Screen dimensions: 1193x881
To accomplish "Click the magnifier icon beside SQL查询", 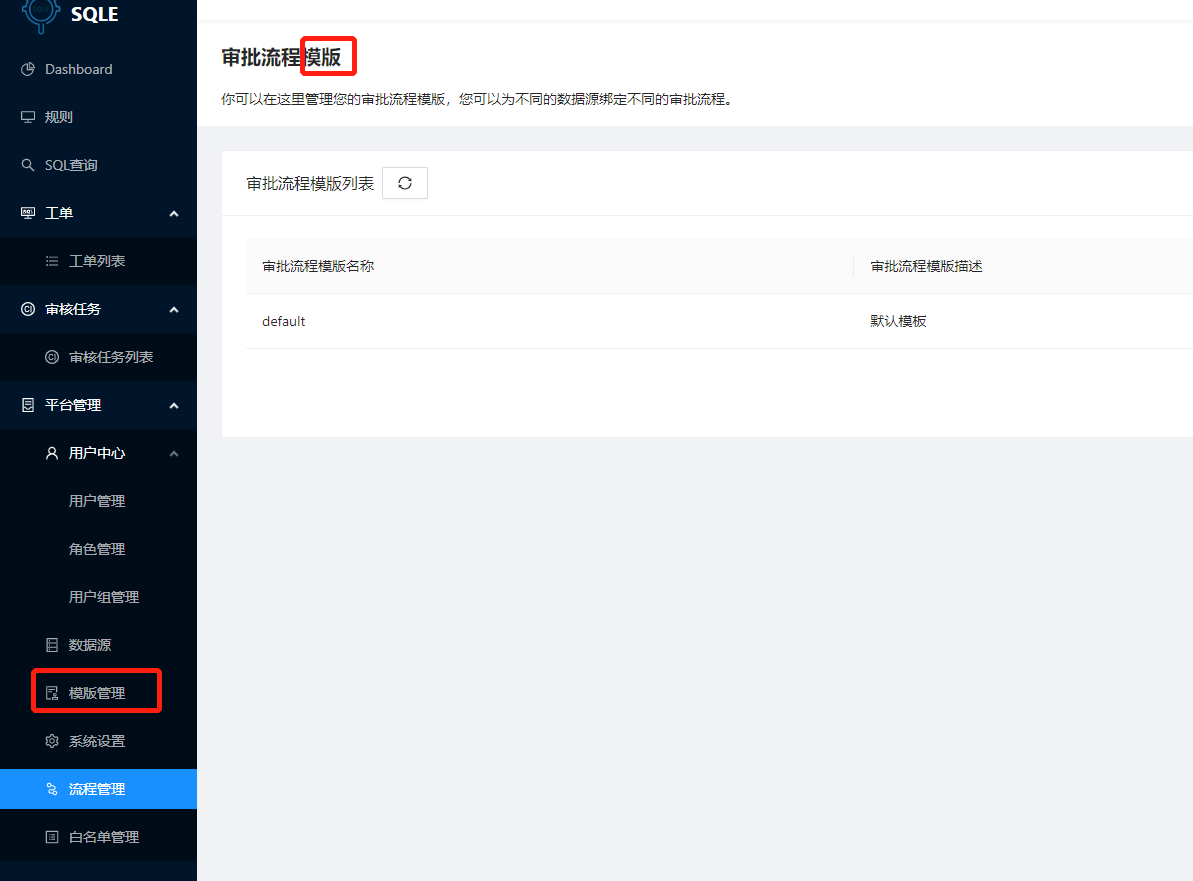I will [28, 165].
